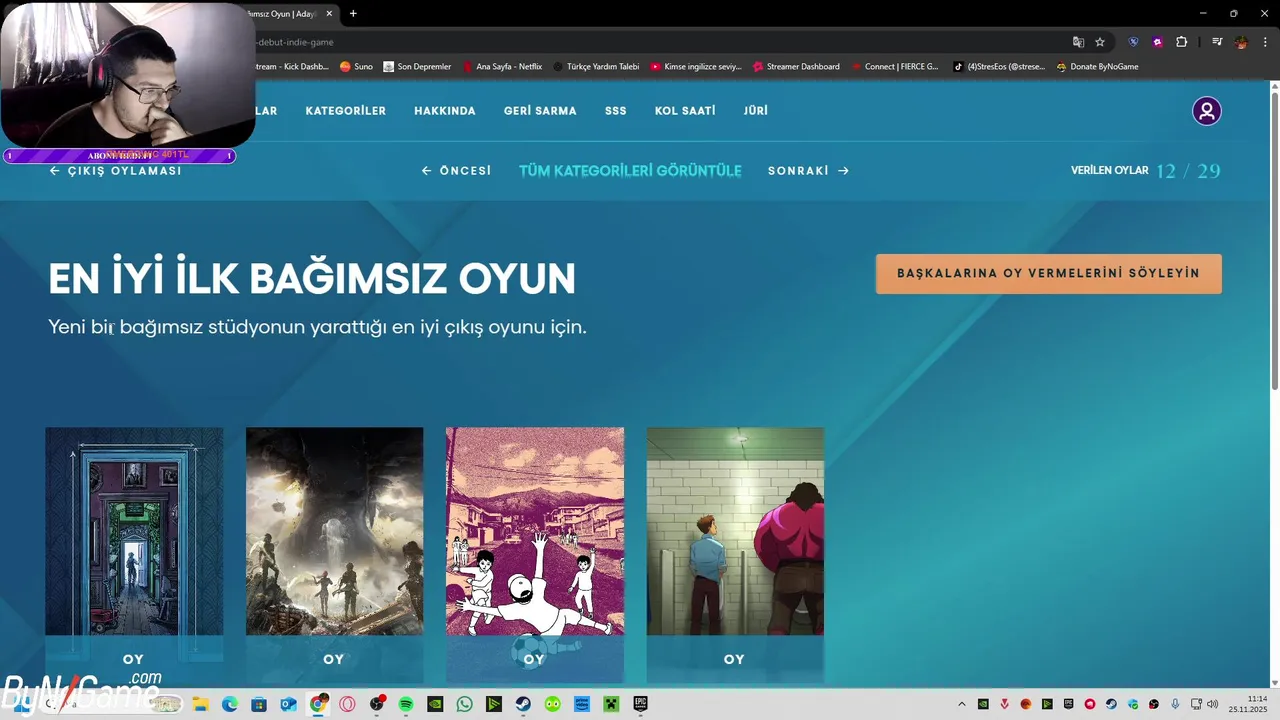Open Suno bookmark
1280x720 pixels.
(356, 67)
